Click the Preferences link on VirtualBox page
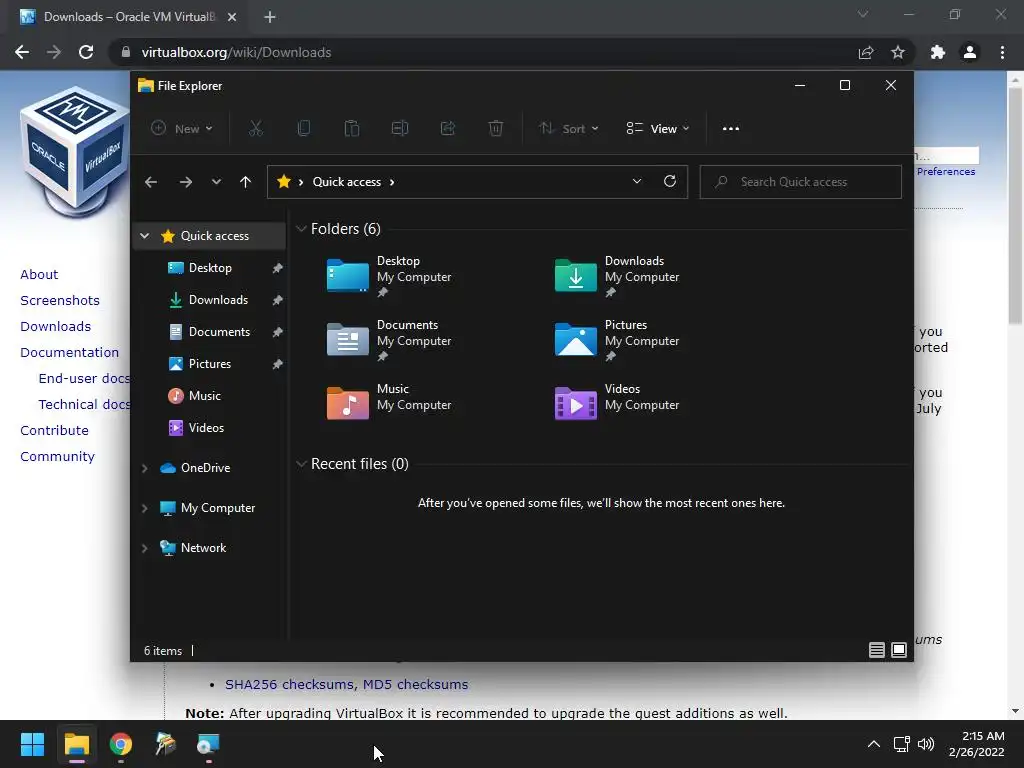Screen dimensions: 1024x768 (946, 171)
